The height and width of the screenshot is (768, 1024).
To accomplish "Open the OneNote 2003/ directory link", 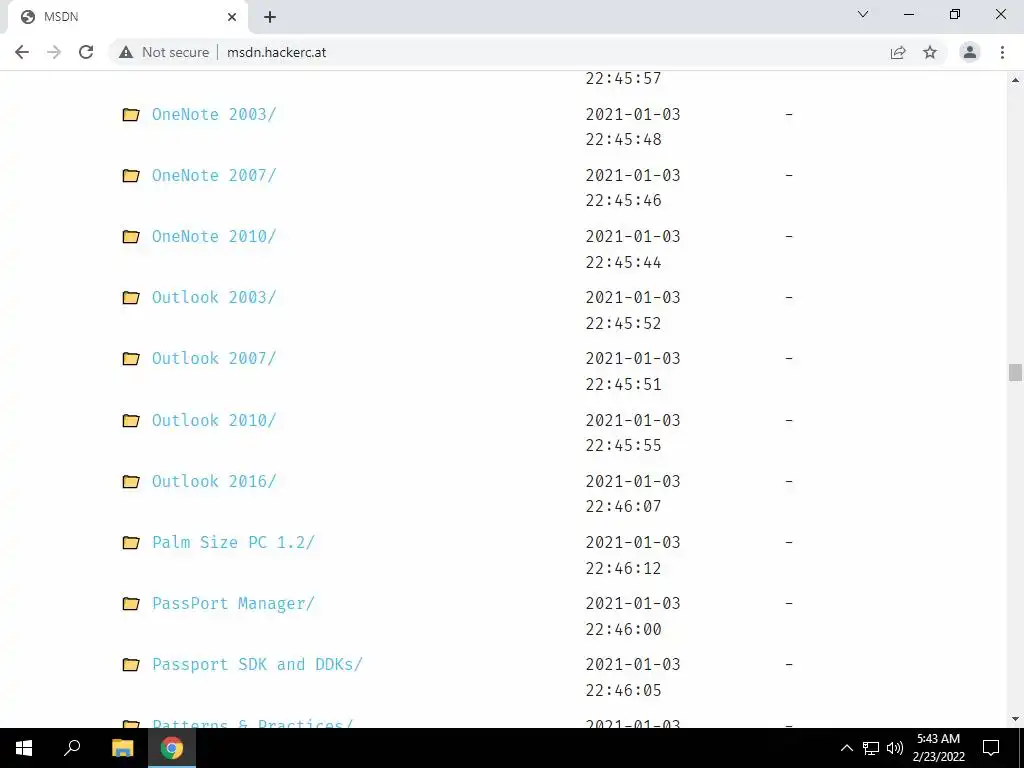I will click(214, 114).
